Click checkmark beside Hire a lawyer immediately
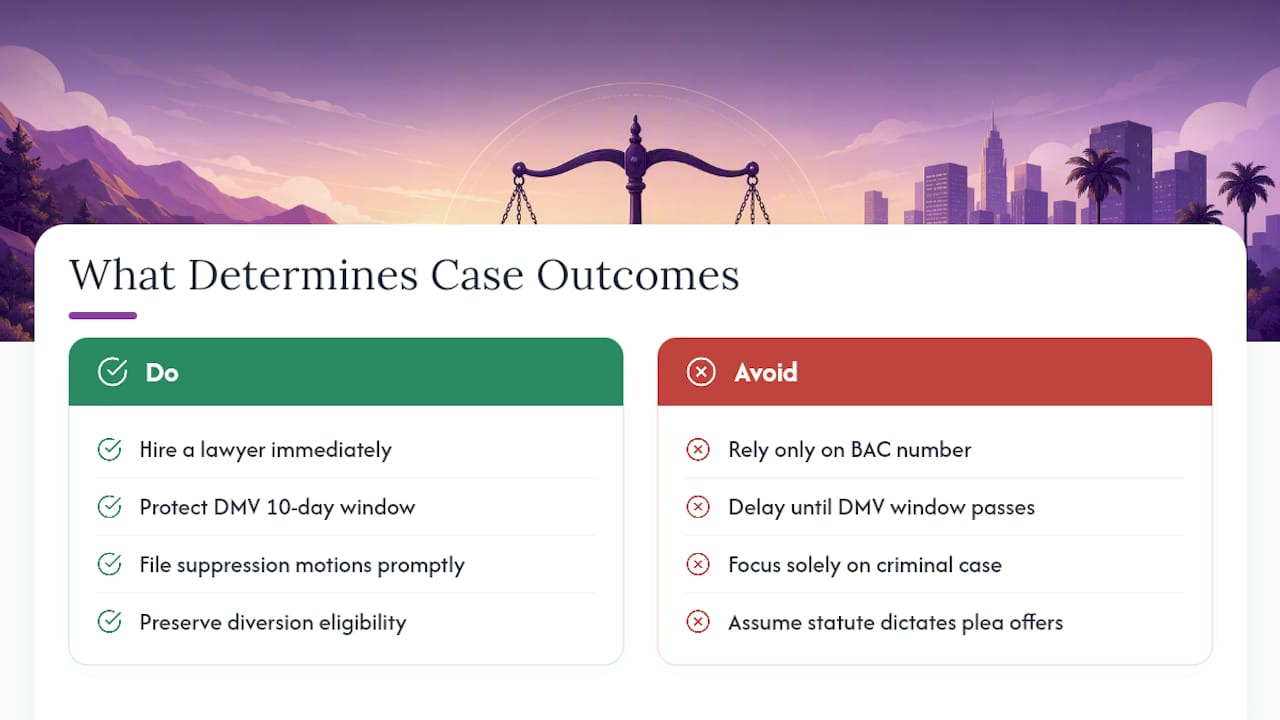Image resolution: width=1280 pixels, height=720 pixels. click(x=110, y=450)
